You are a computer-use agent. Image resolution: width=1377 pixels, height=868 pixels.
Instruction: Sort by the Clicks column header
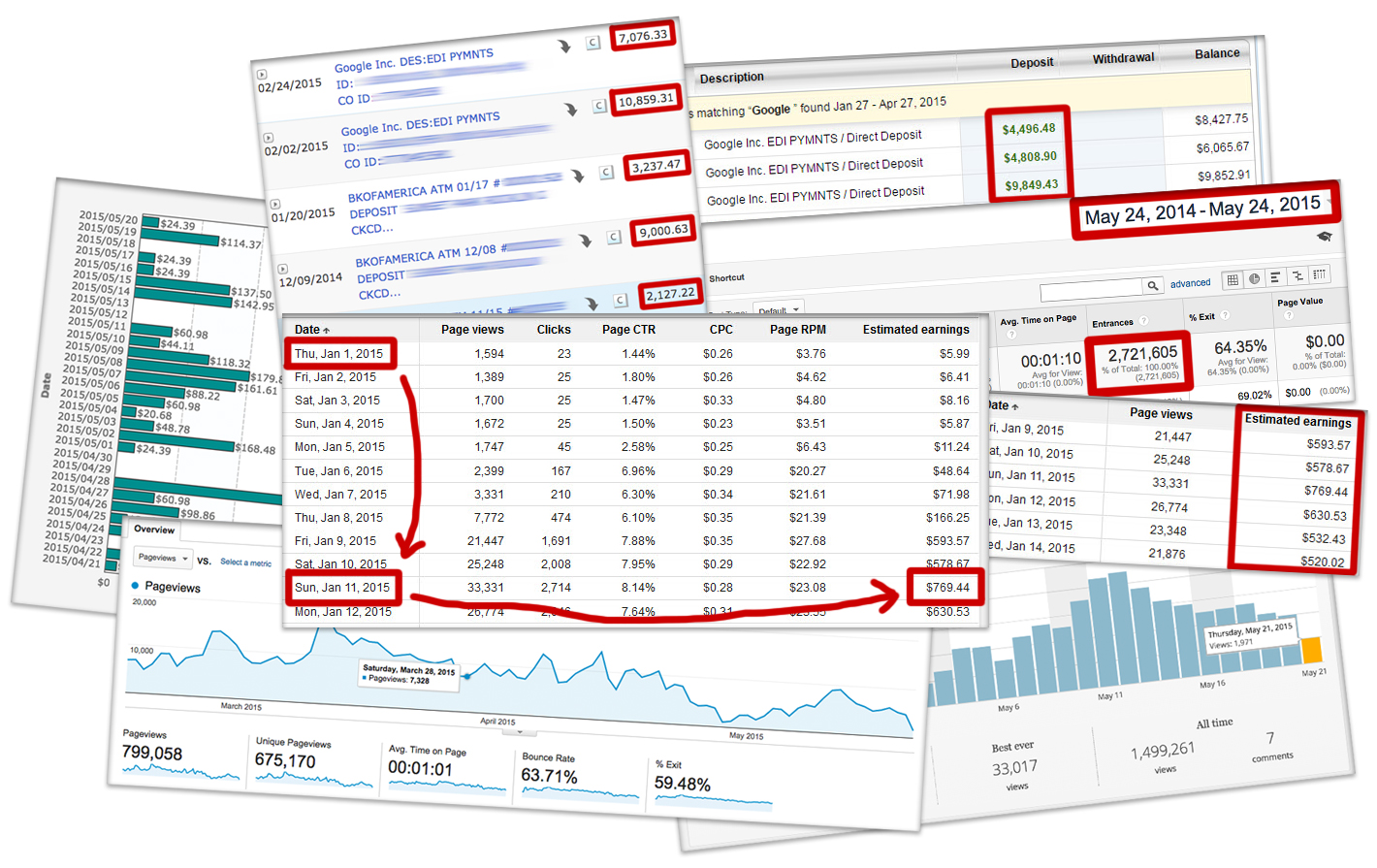pos(554,330)
